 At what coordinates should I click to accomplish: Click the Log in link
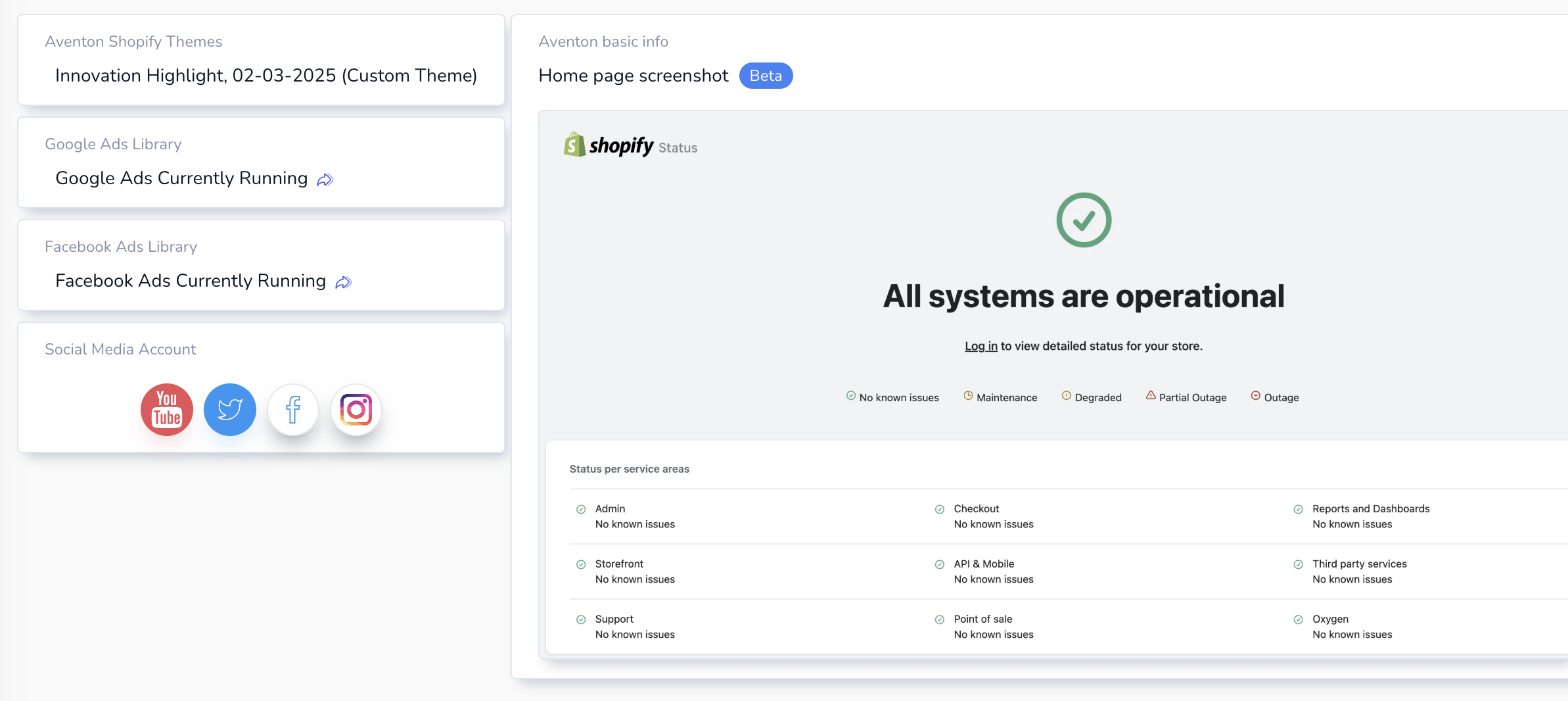point(980,346)
